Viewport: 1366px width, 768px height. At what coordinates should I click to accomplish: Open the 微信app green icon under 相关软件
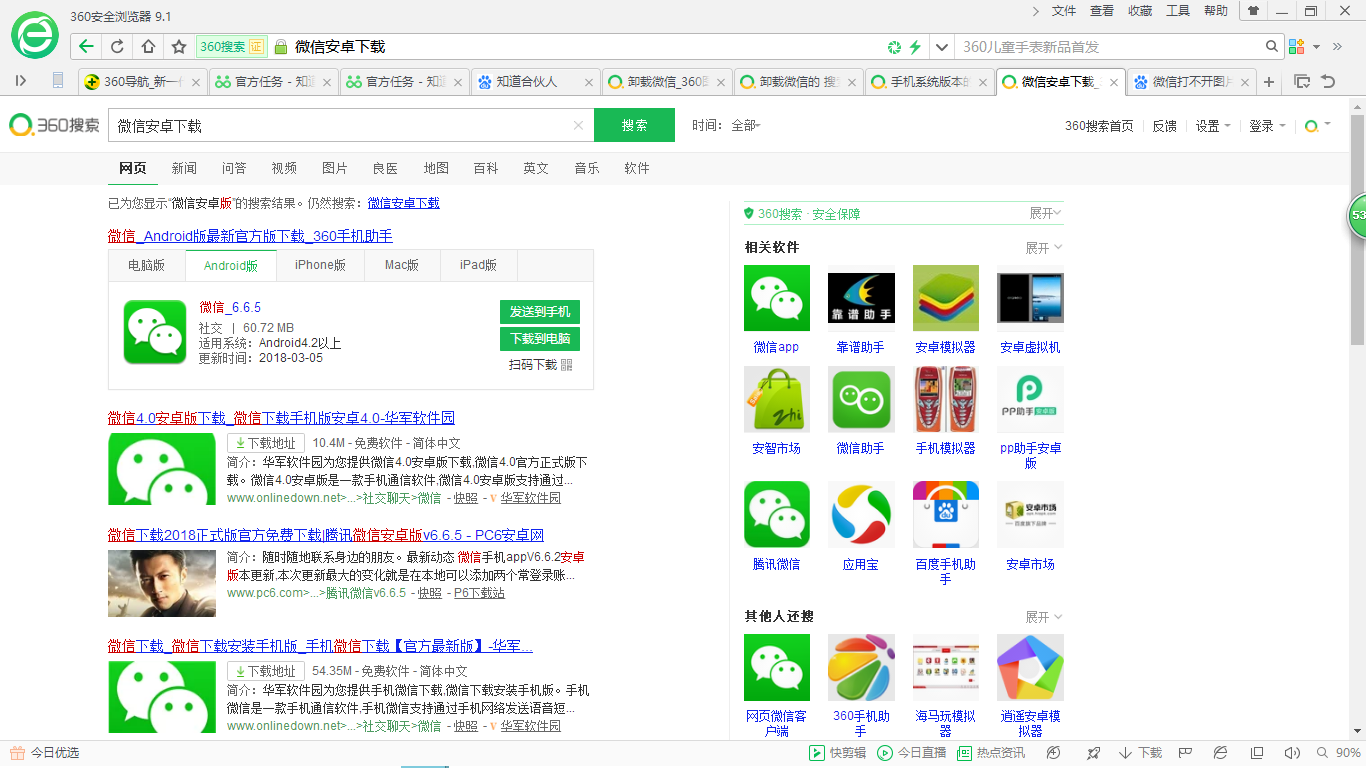[x=777, y=298]
